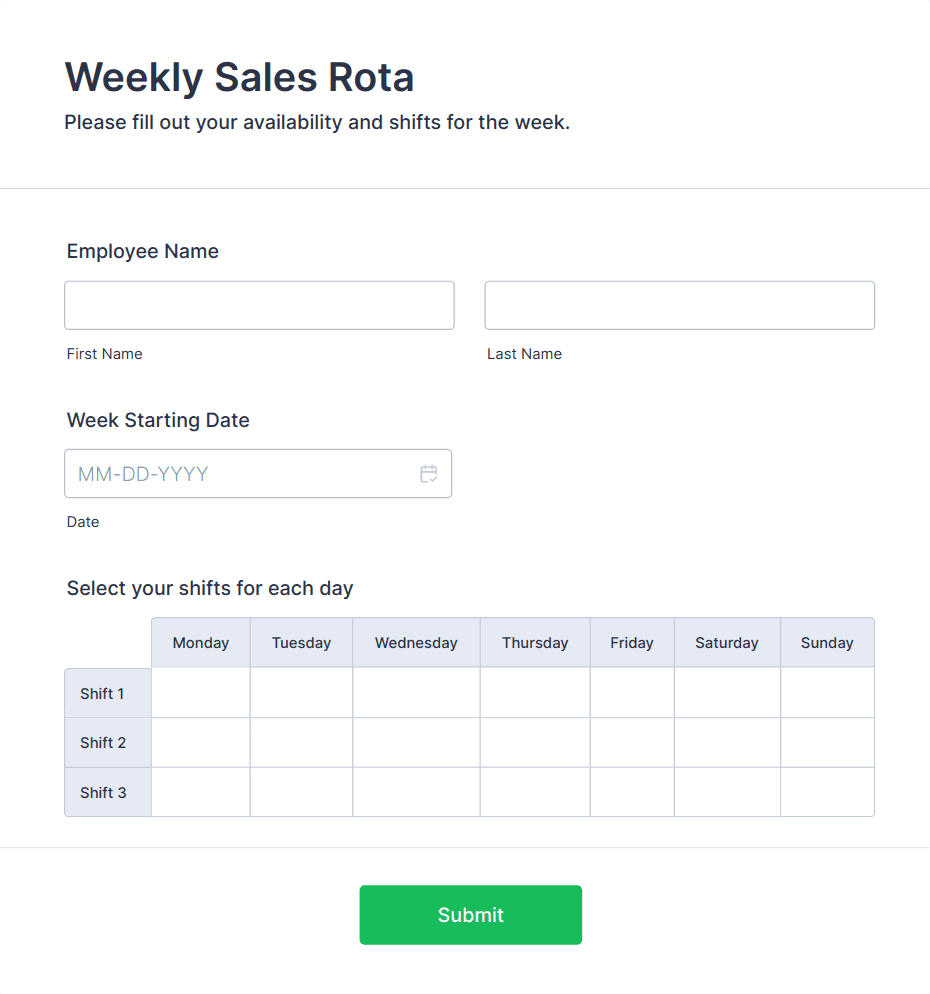Click the First Name input field
This screenshot has width=930, height=994.
259,305
